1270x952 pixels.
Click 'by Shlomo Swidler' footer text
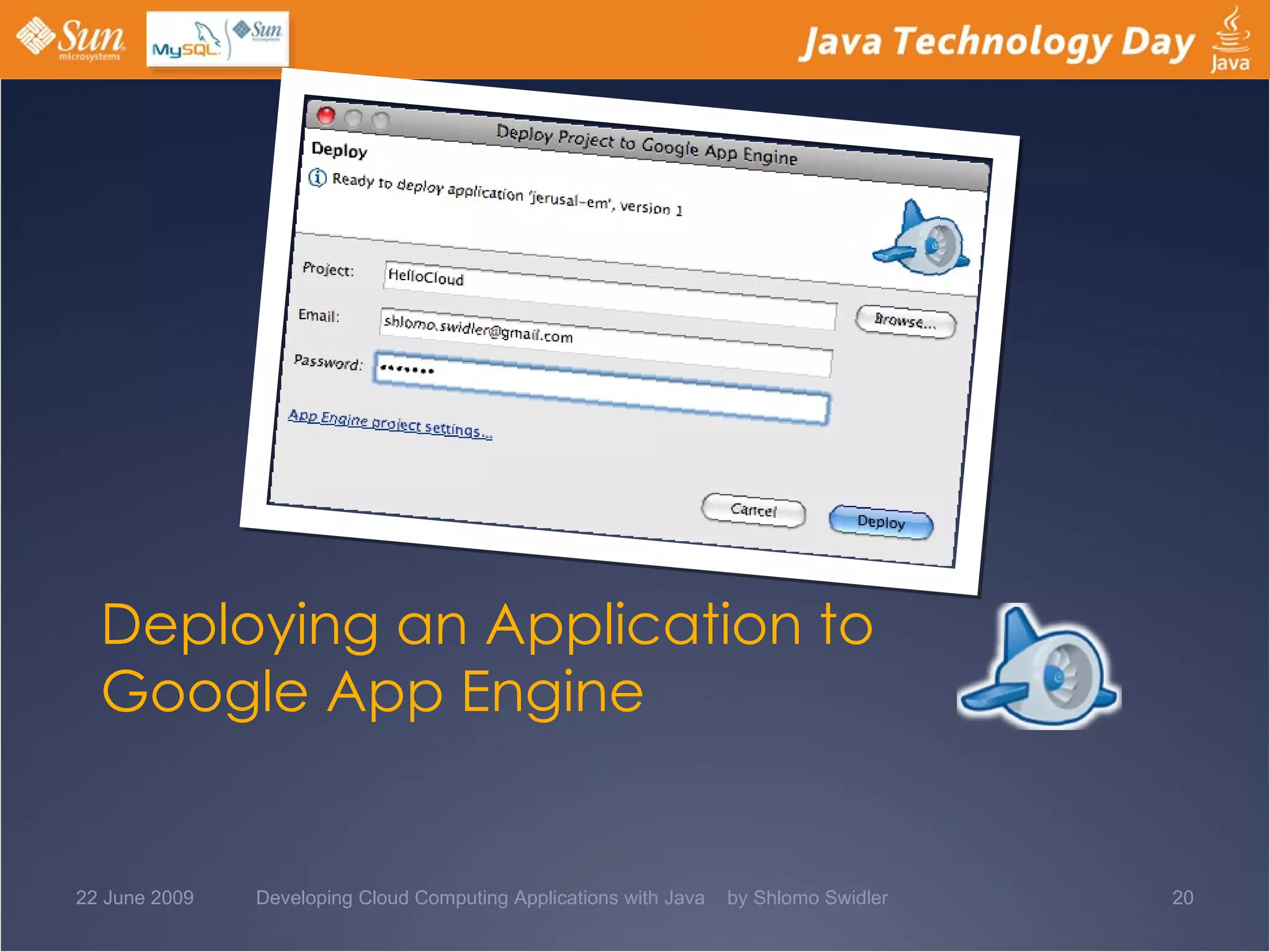tap(807, 898)
